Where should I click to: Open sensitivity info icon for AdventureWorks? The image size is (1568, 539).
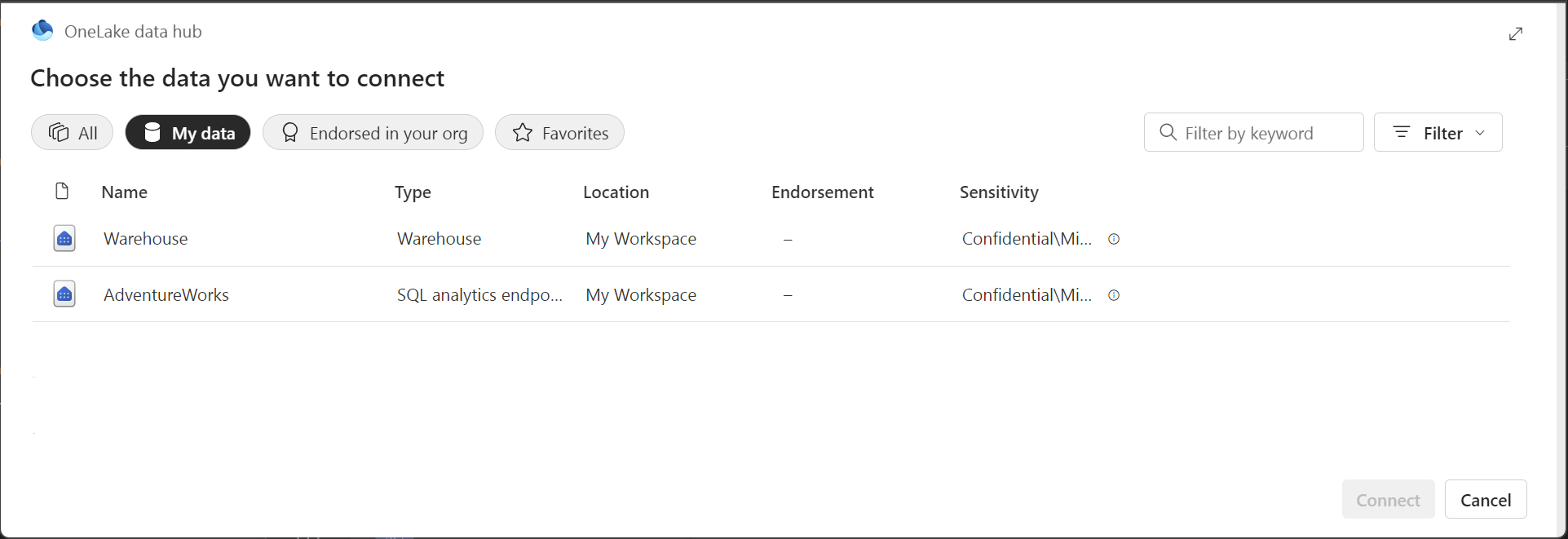pos(1114,295)
